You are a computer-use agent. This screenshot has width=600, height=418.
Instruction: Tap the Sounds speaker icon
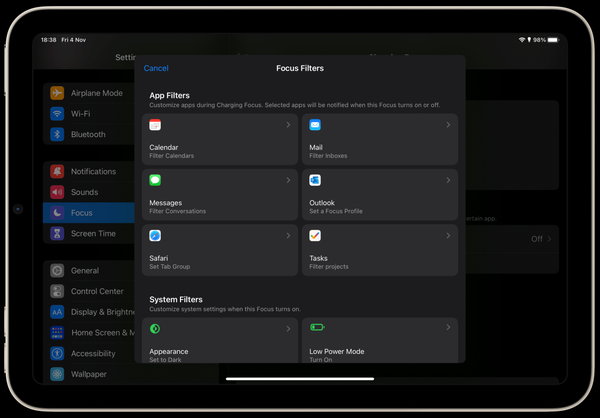point(57,192)
